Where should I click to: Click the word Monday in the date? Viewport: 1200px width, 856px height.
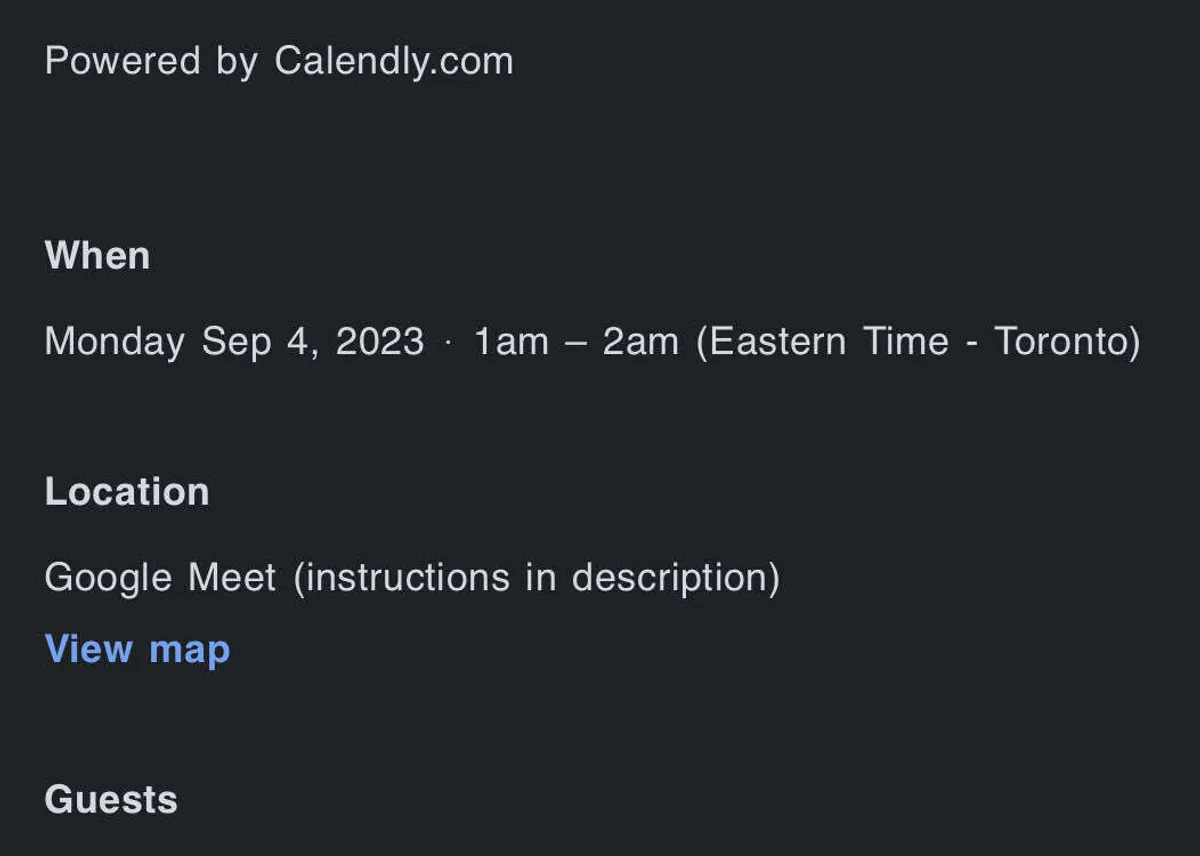[115, 342]
